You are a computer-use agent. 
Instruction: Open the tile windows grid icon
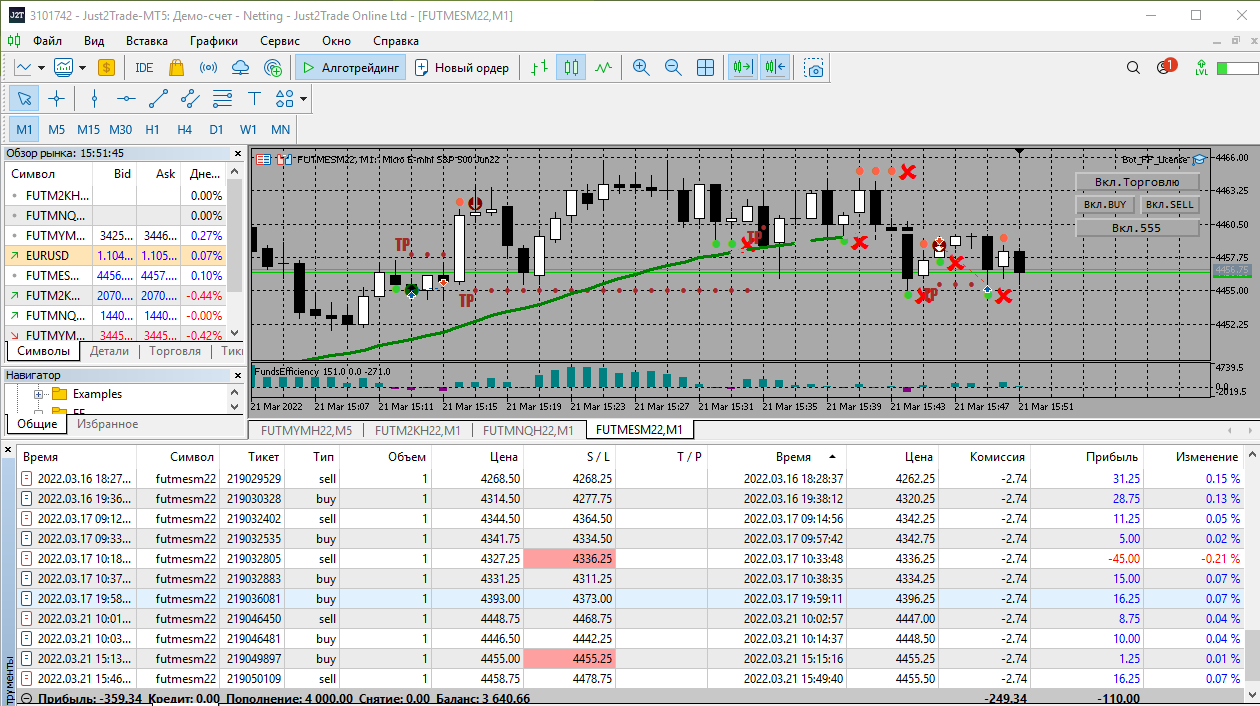coord(705,68)
